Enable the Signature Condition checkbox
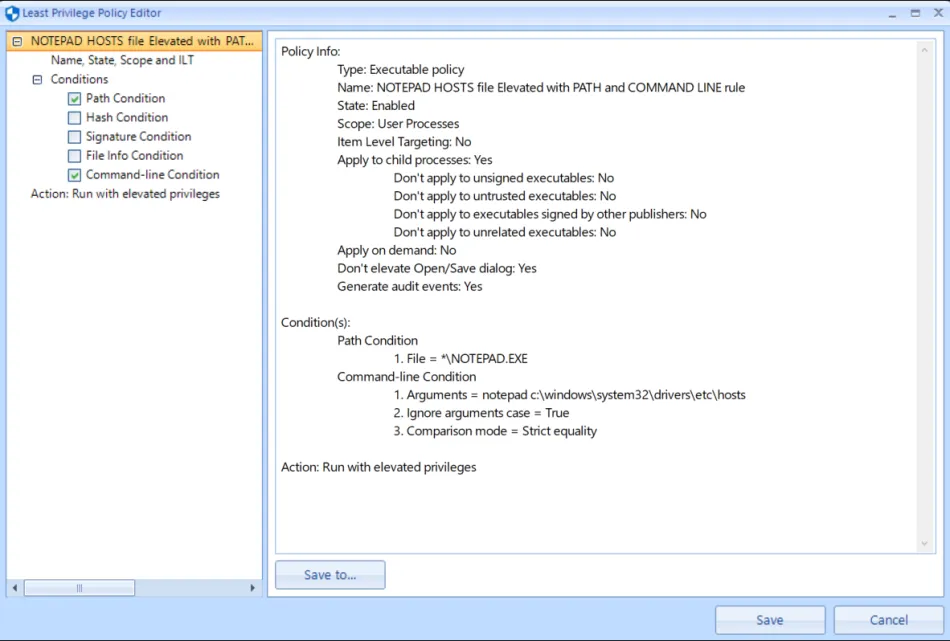The height and width of the screenshot is (641, 950). pos(75,137)
